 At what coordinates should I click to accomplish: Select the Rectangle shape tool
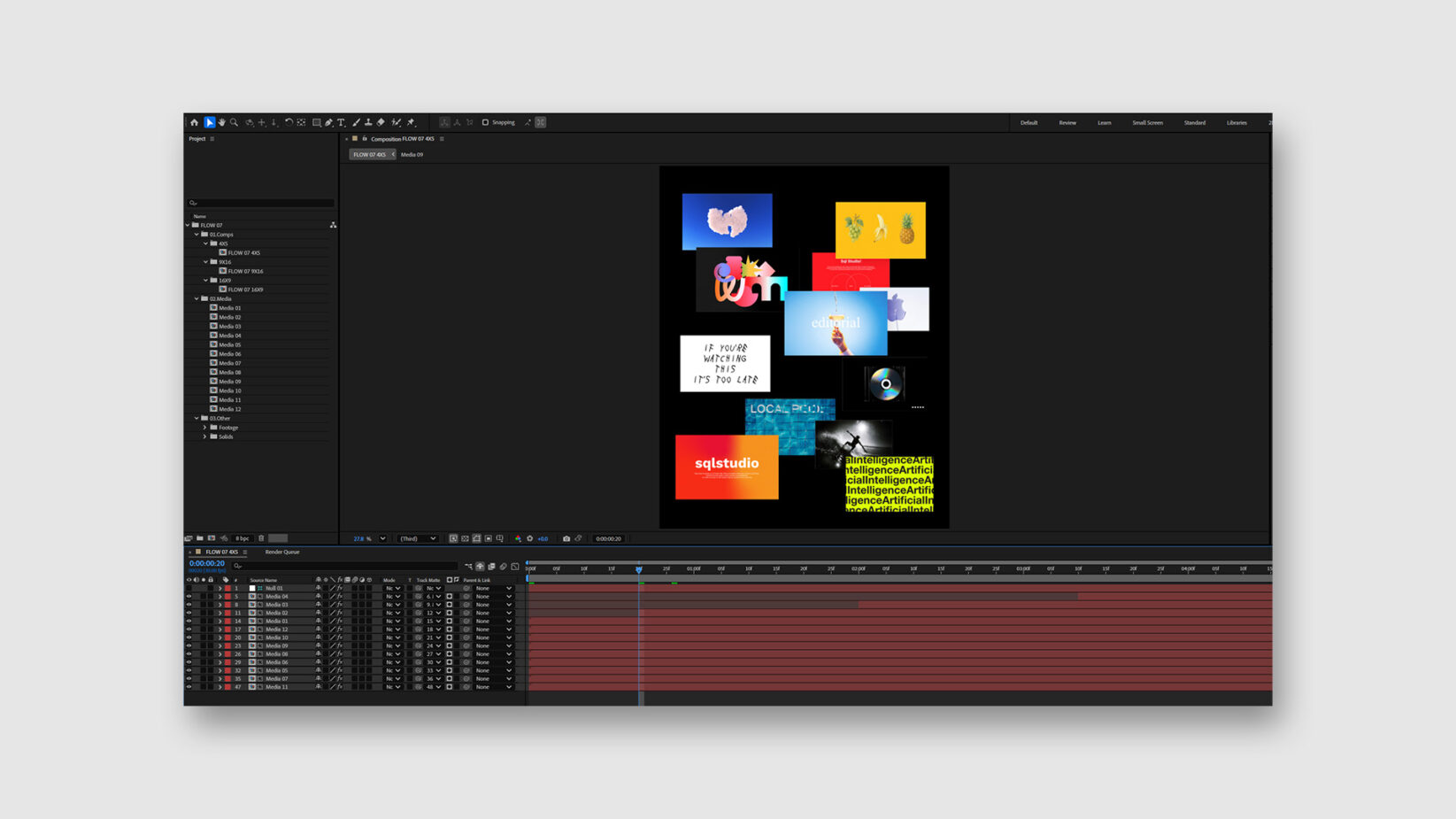click(316, 123)
